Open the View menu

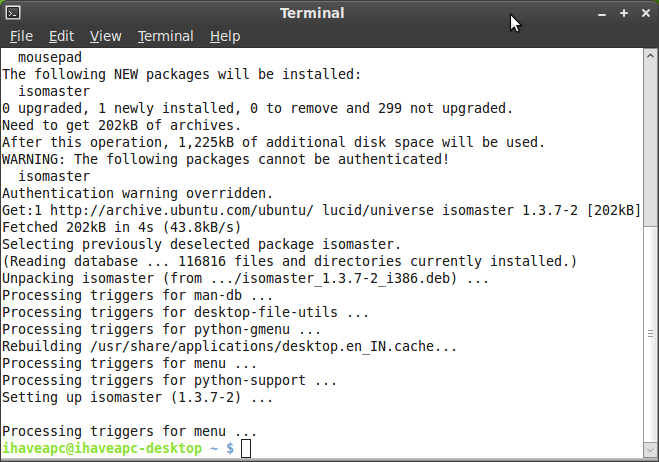click(x=105, y=36)
